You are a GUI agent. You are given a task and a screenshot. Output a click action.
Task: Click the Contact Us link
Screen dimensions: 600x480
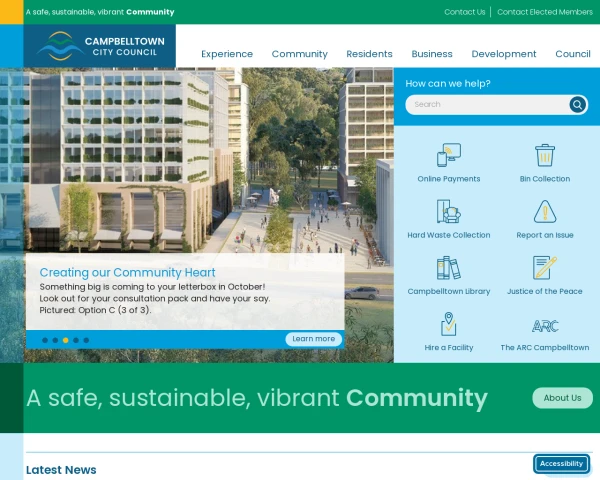(465, 12)
